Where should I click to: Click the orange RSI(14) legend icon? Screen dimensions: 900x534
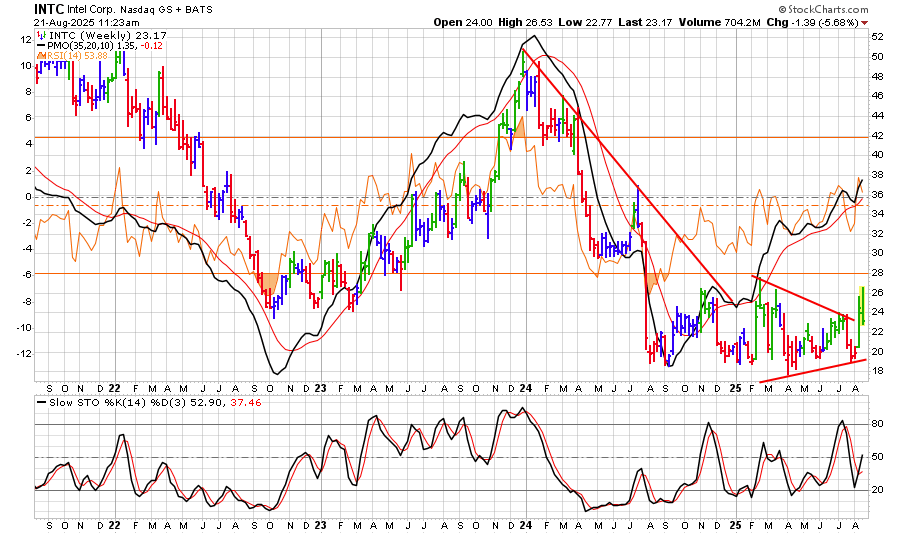click(x=41, y=56)
